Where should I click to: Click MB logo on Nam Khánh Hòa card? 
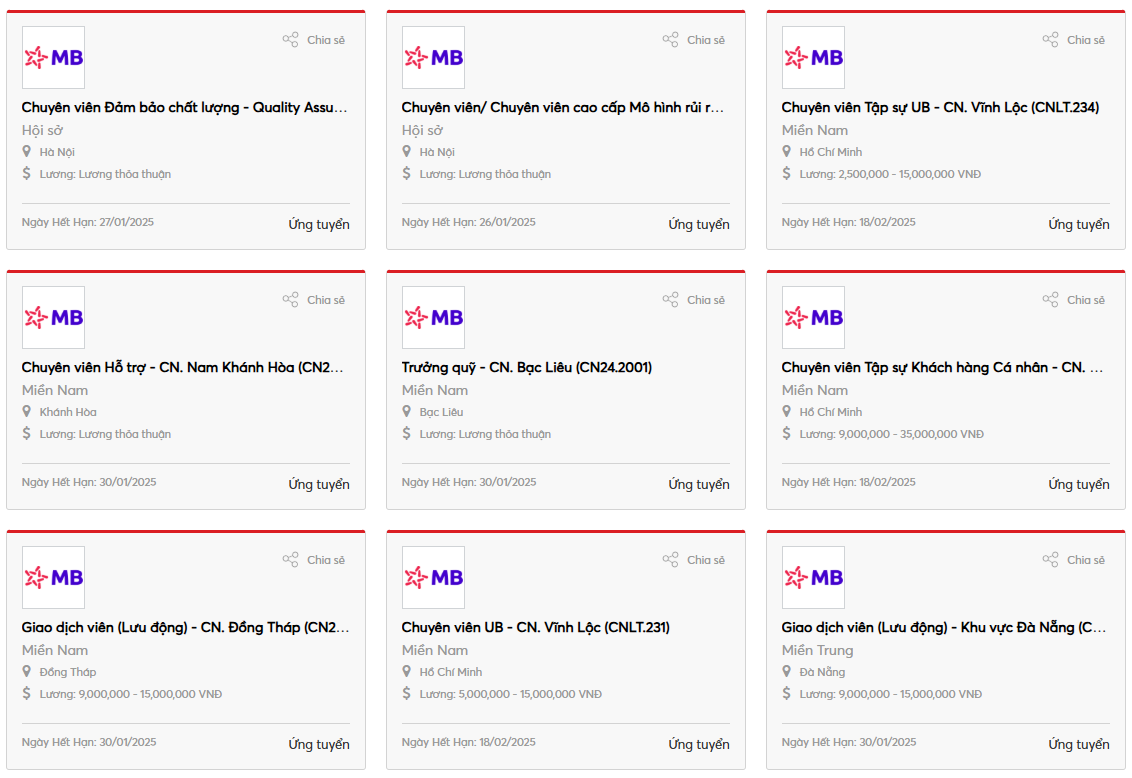53,318
